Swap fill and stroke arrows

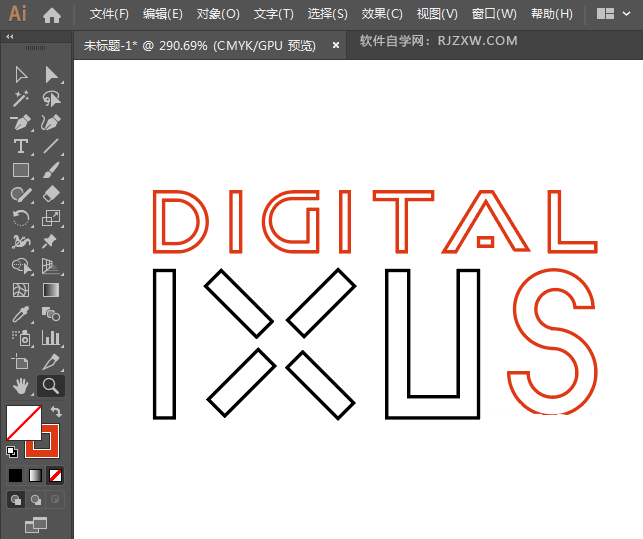(x=56, y=411)
